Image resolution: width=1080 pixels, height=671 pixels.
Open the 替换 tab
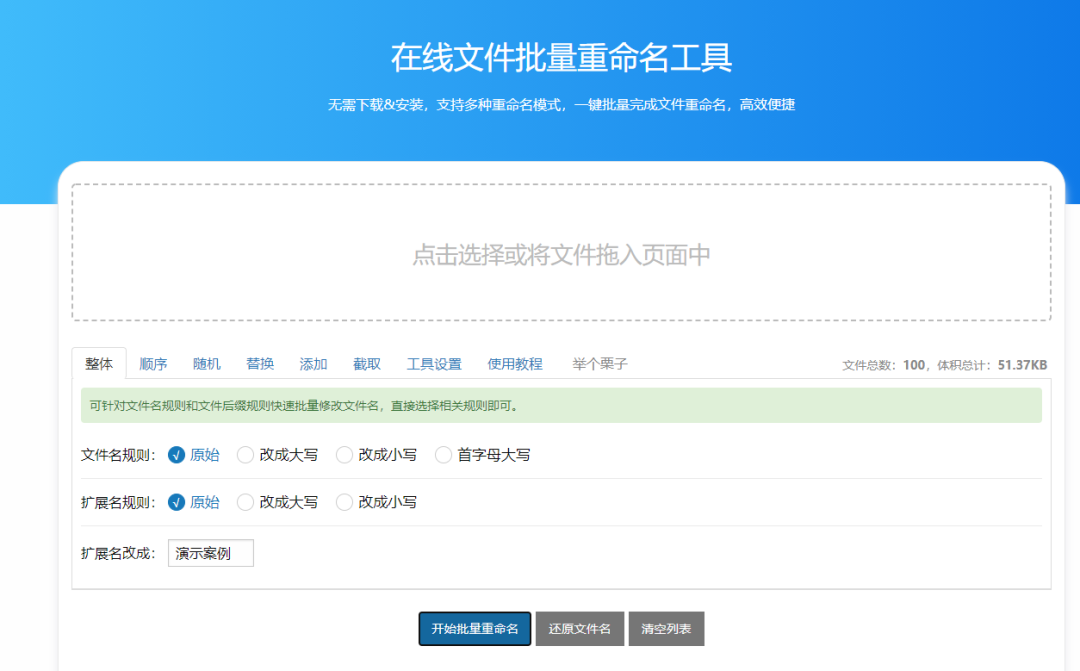(x=260, y=364)
